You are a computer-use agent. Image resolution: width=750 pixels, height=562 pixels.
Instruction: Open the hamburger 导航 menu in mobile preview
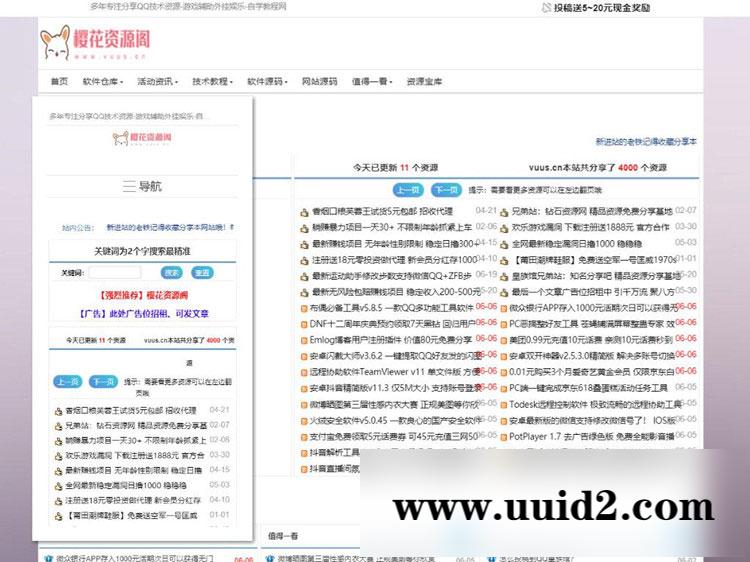pyautogui.click(x=142, y=186)
